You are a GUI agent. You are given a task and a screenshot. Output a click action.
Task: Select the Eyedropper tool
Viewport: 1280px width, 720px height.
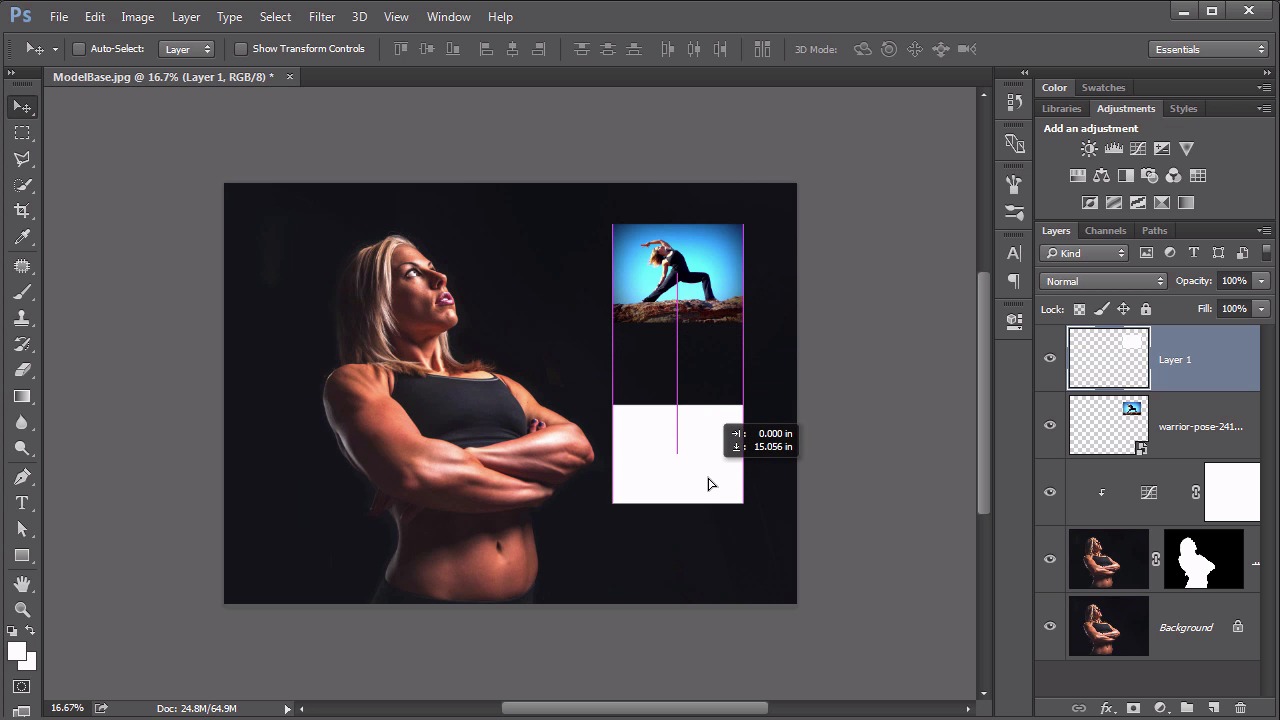[22, 237]
